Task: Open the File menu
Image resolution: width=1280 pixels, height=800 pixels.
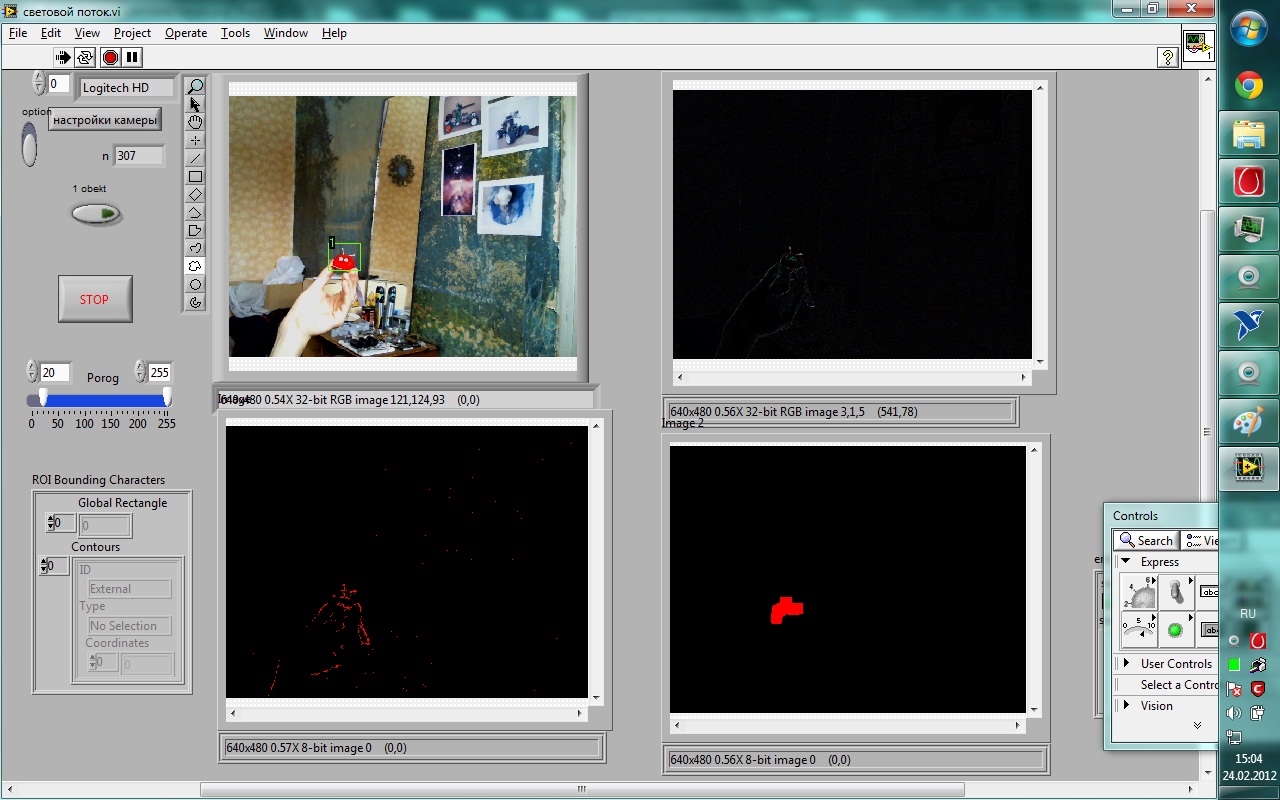Action: [18, 33]
